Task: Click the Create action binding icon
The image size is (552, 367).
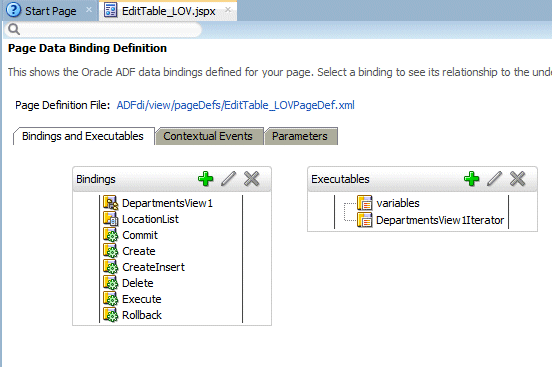Action: tap(111, 251)
